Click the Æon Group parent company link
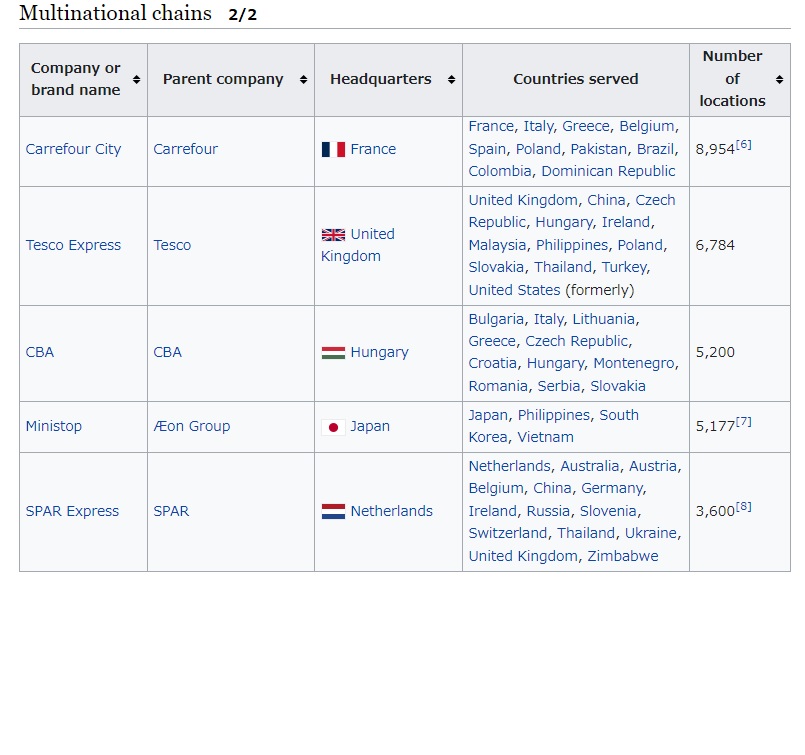This screenshot has width=805, height=755. 191,426
